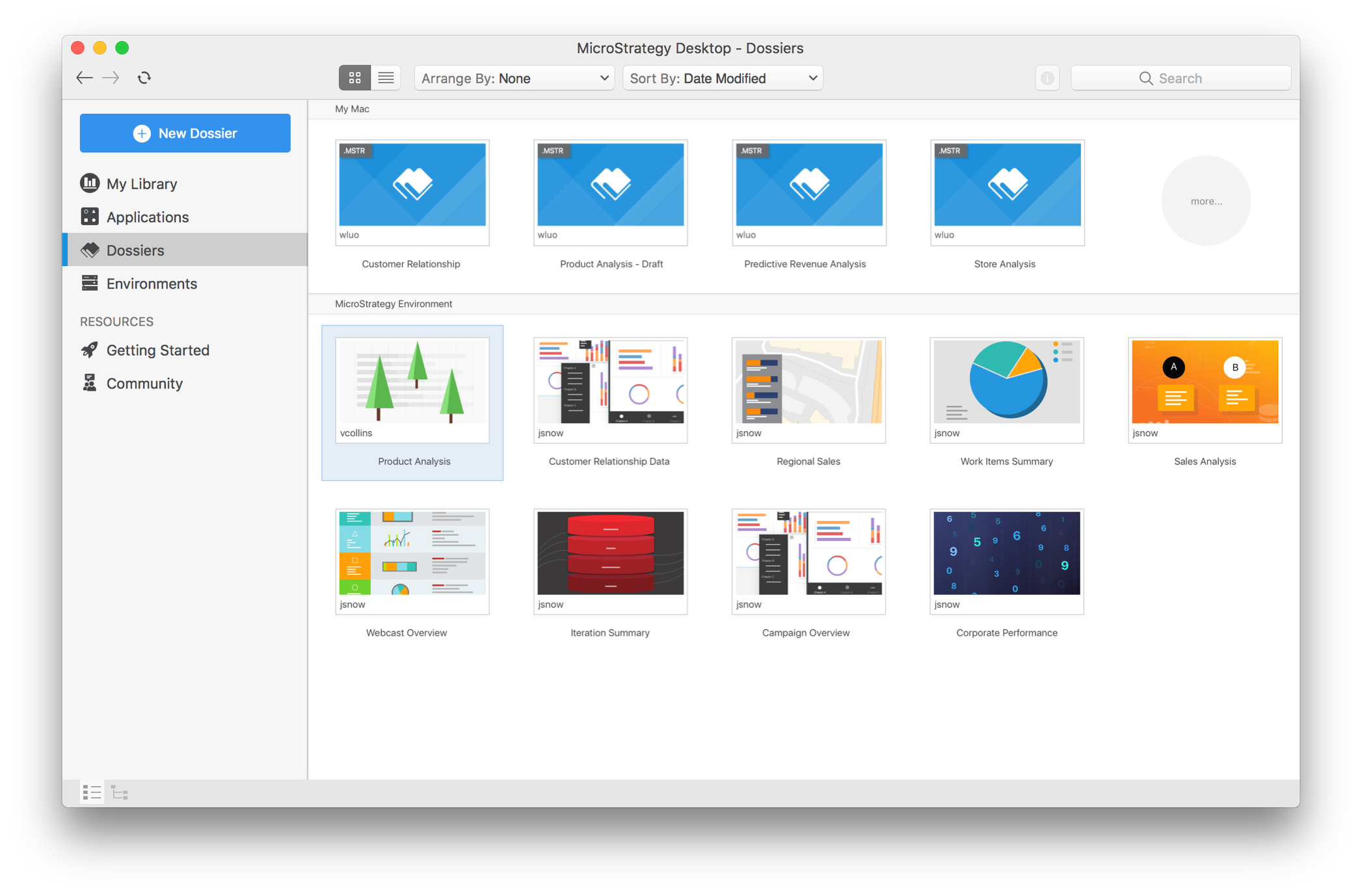Switch to list view in the top toolbar
Screen dimensions: 1362x896
click(x=386, y=77)
